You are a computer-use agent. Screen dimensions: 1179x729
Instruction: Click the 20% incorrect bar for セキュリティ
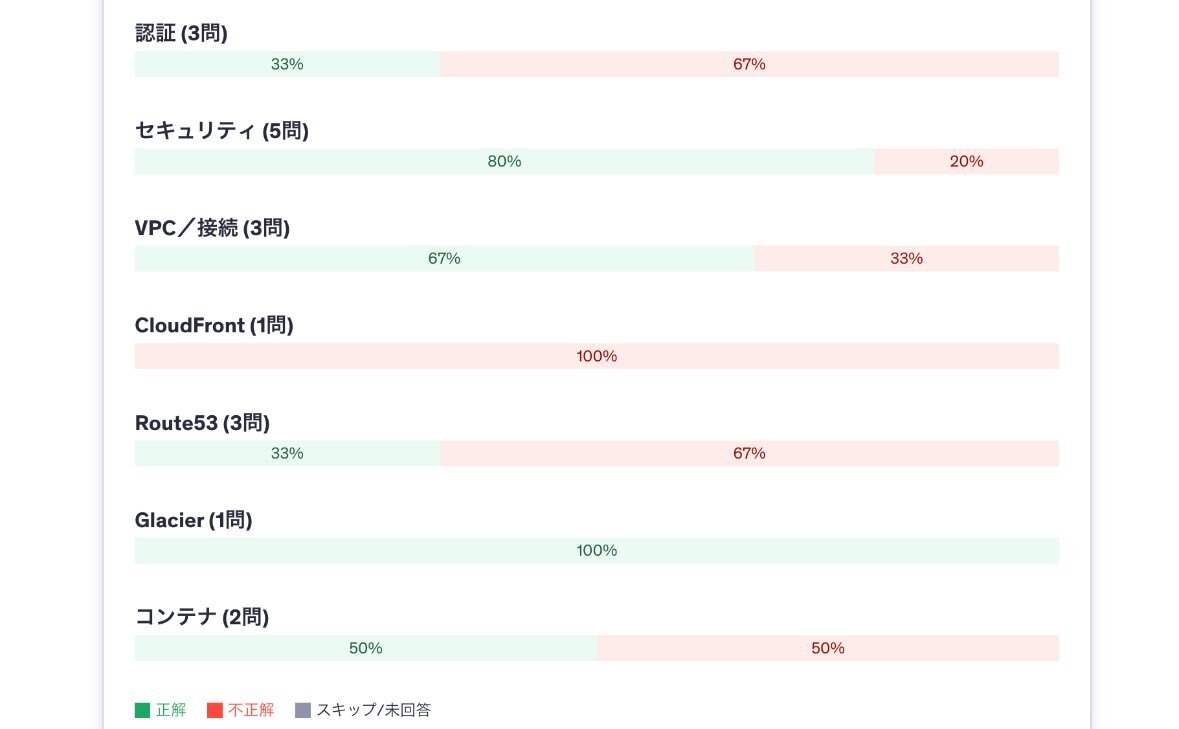coord(967,162)
